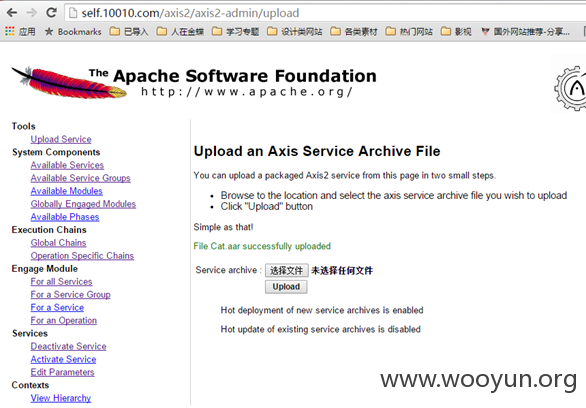Open the 国外网站推荐 bookmark
Viewport: 586px width, 408px height.
click(525, 32)
